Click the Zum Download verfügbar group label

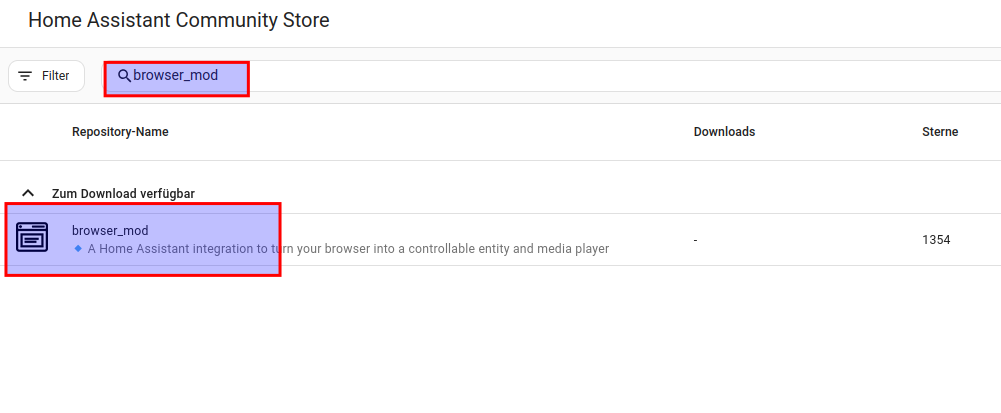(x=123, y=193)
